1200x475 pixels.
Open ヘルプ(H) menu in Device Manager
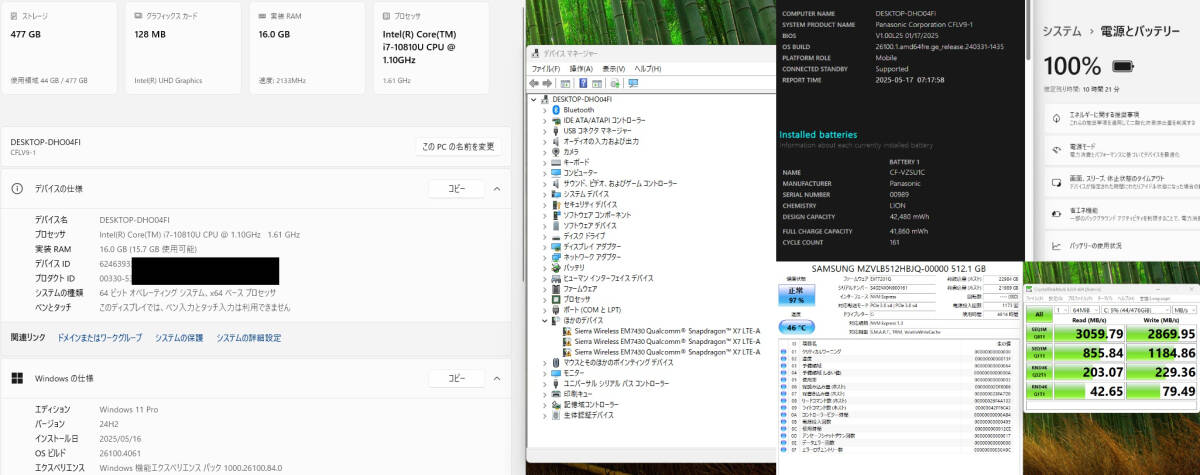[649, 68]
